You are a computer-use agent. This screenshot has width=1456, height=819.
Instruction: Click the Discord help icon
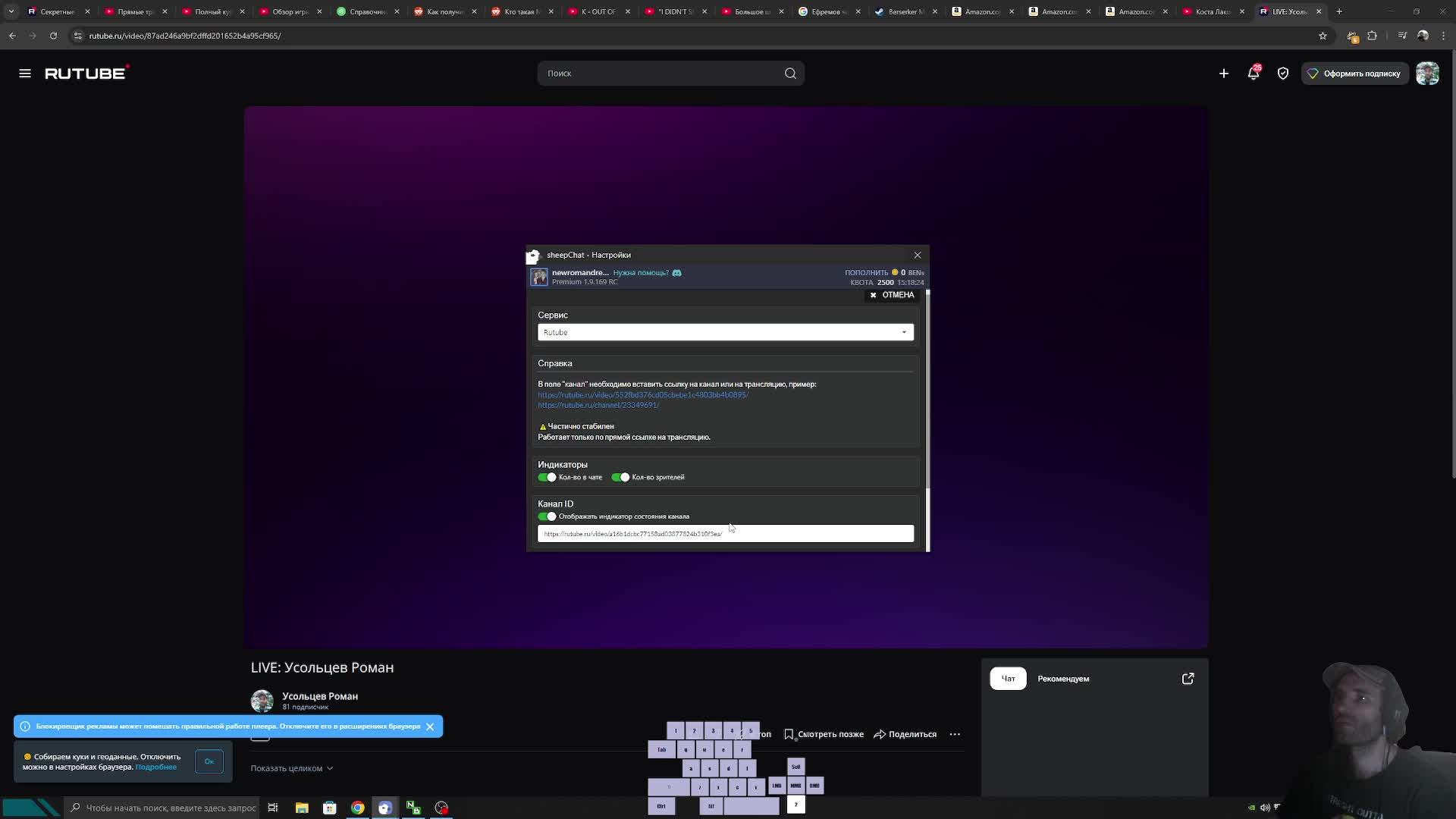tap(676, 273)
